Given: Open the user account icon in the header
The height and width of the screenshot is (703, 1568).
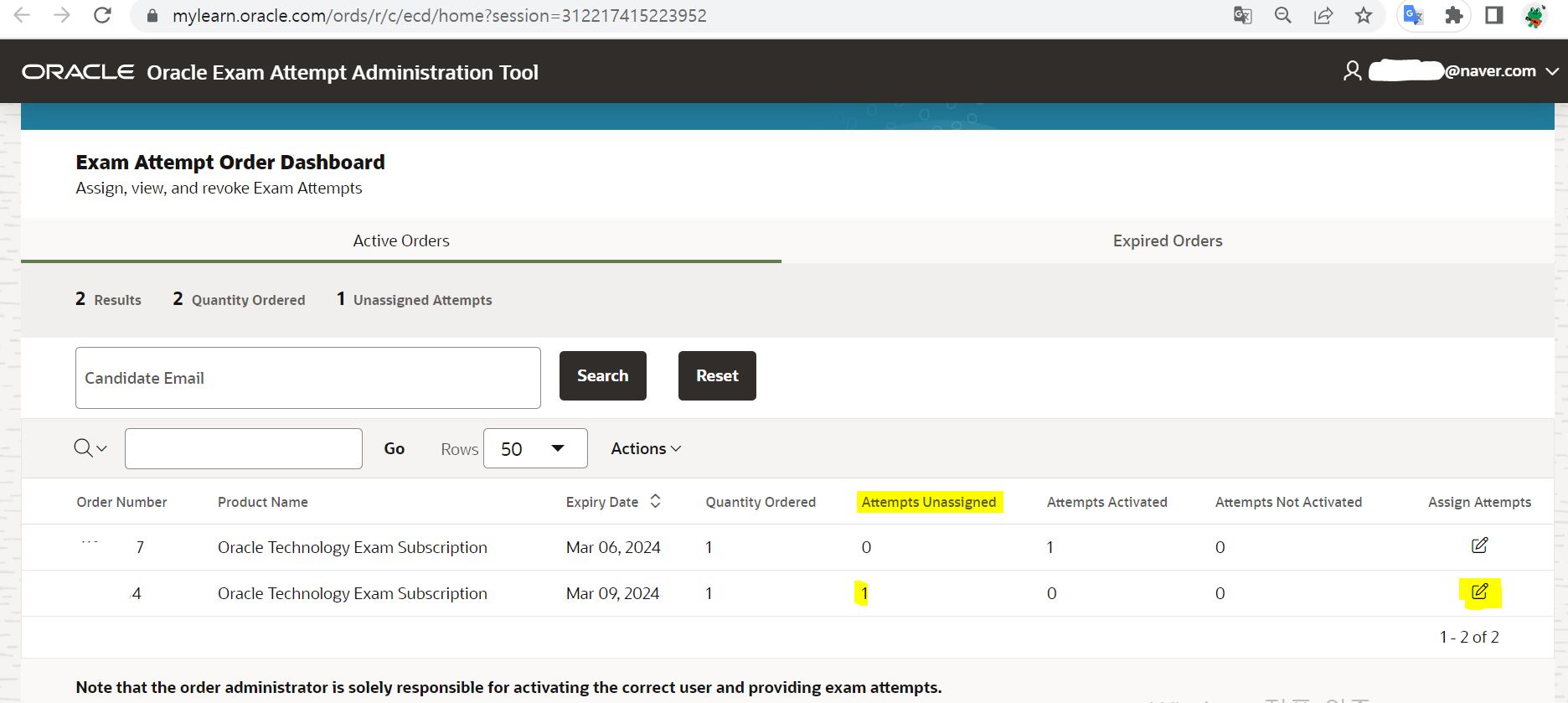Looking at the screenshot, I should [x=1352, y=71].
